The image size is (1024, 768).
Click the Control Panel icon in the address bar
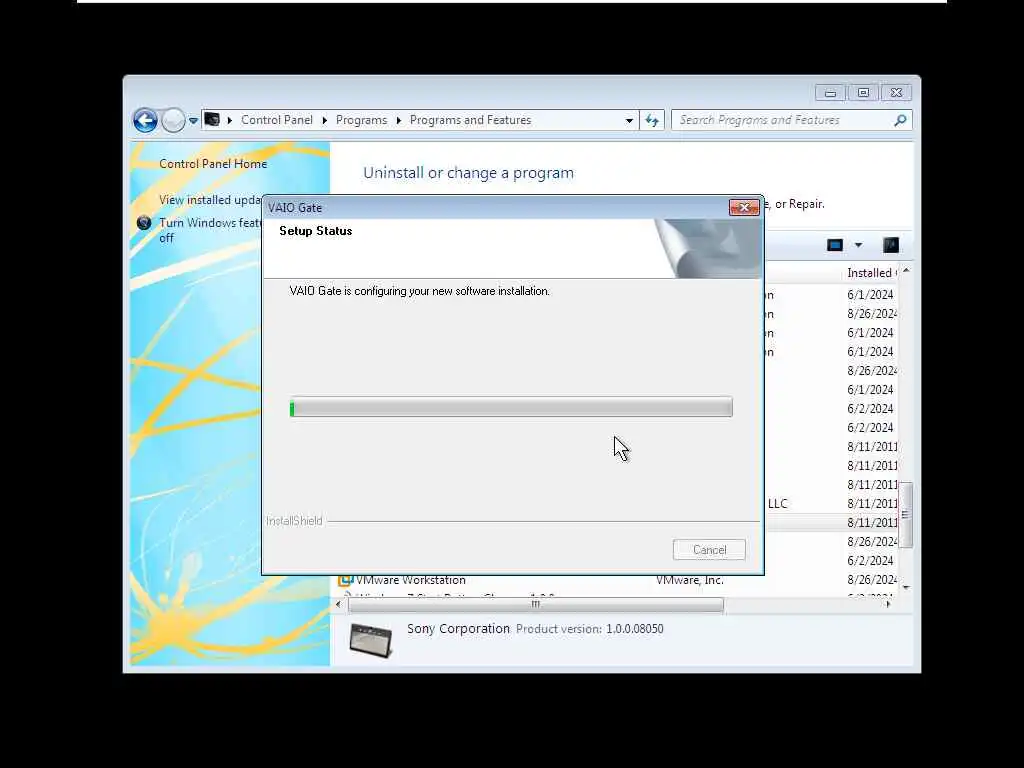212,120
